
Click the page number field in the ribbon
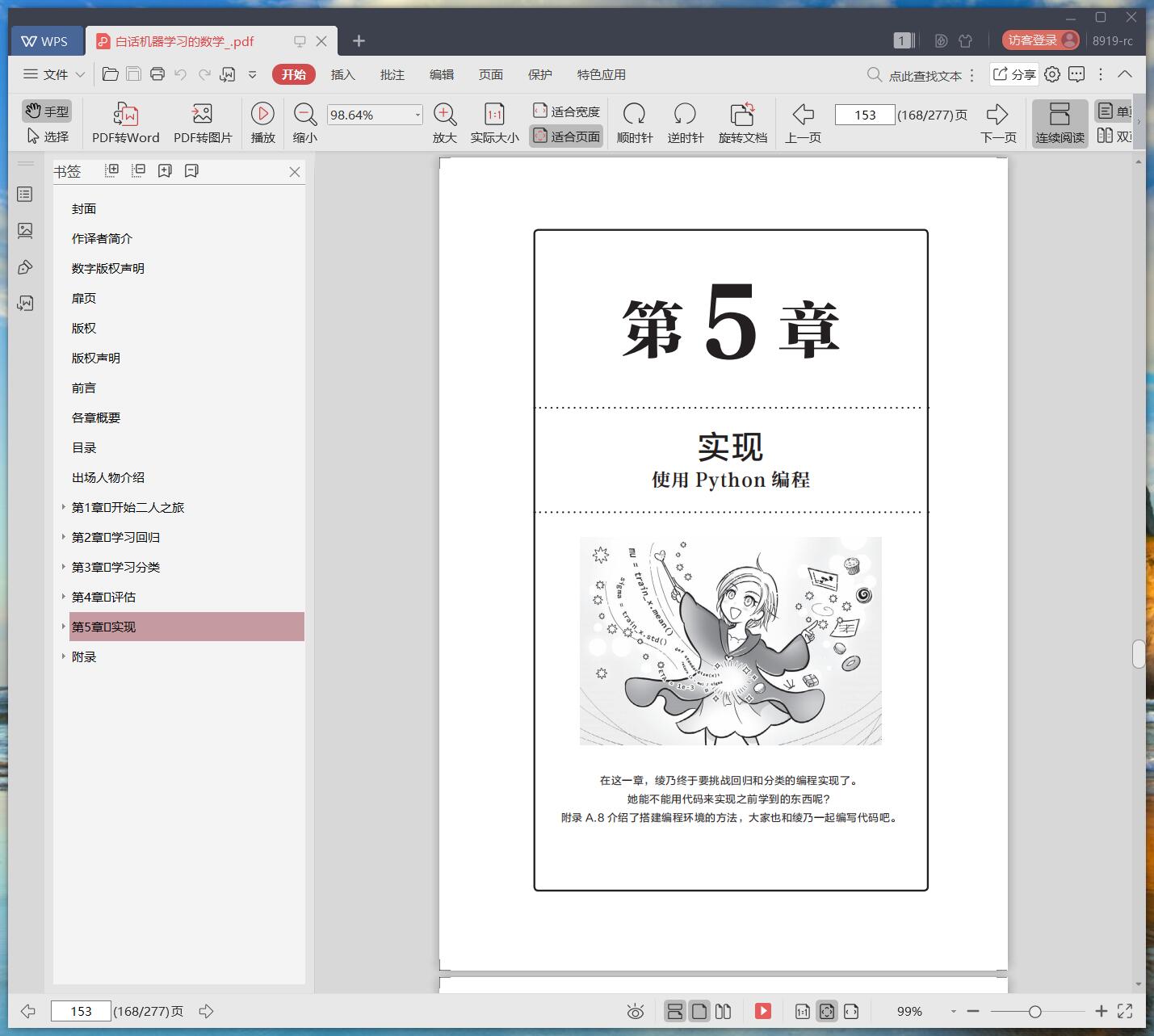coord(865,115)
